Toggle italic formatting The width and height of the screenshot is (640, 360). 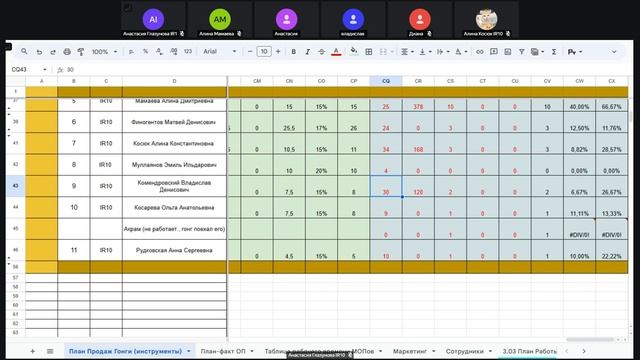(x=307, y=52)
